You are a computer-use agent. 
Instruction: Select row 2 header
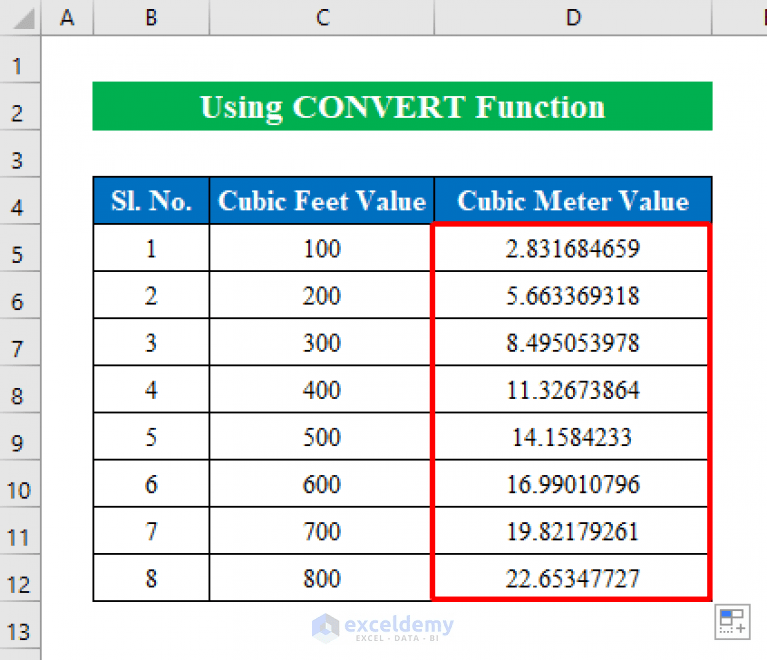pyautogui.click(x=20, y=106)
